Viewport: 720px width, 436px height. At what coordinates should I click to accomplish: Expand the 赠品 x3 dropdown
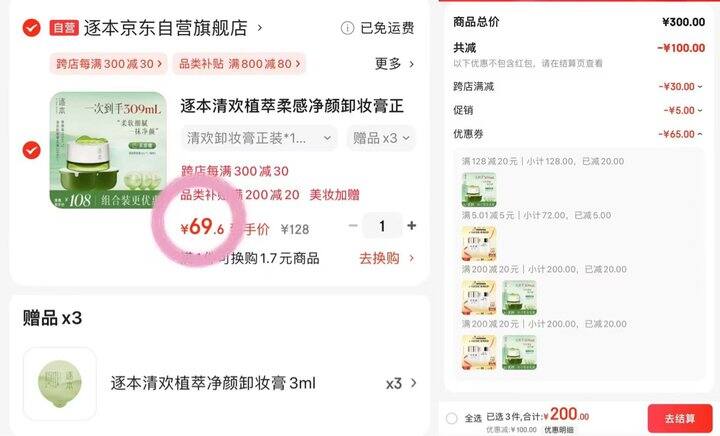pyautogui.click(x=381, y=138)
